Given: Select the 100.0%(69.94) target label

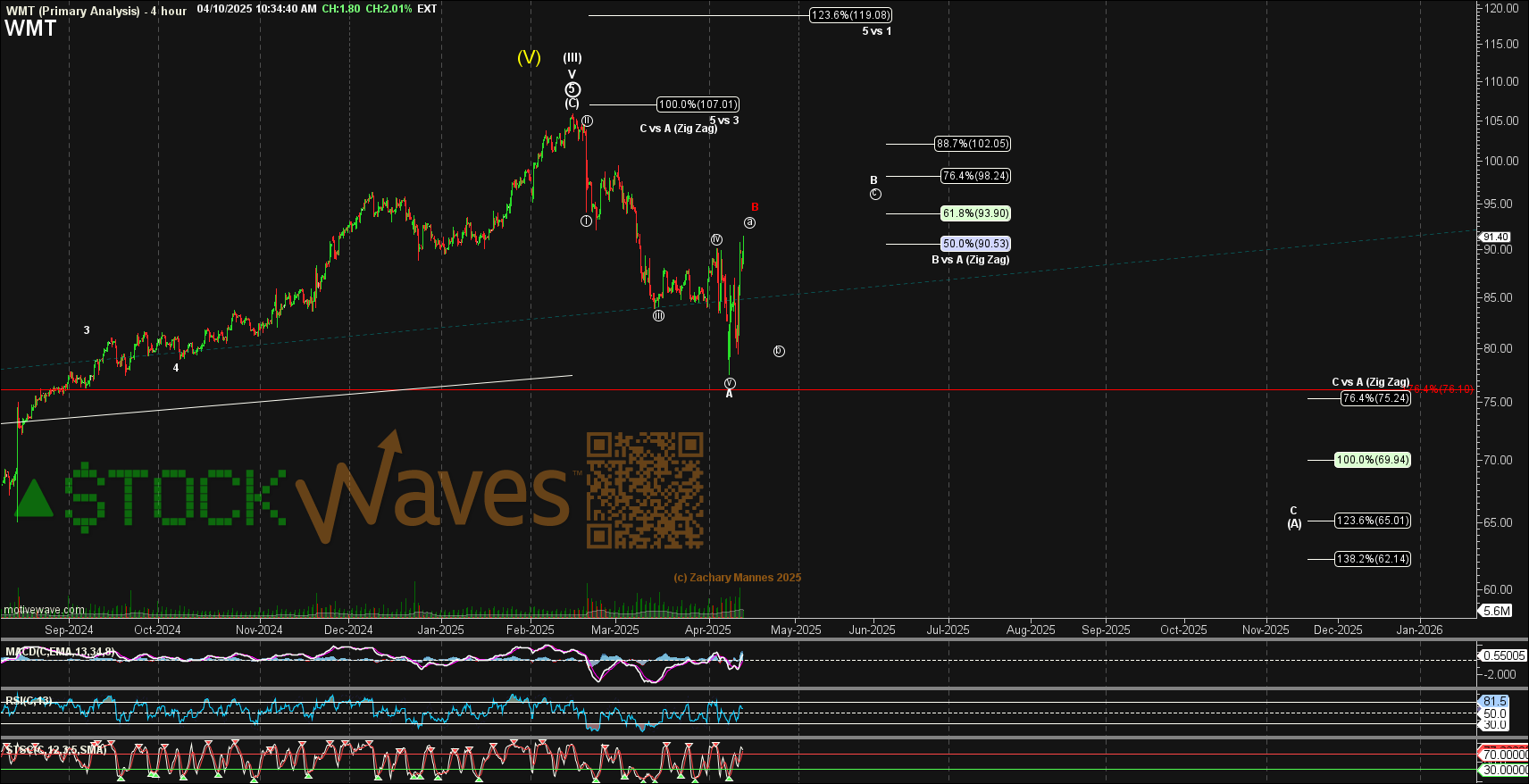Looking at the screenshot, I should tap(1373, 460).
